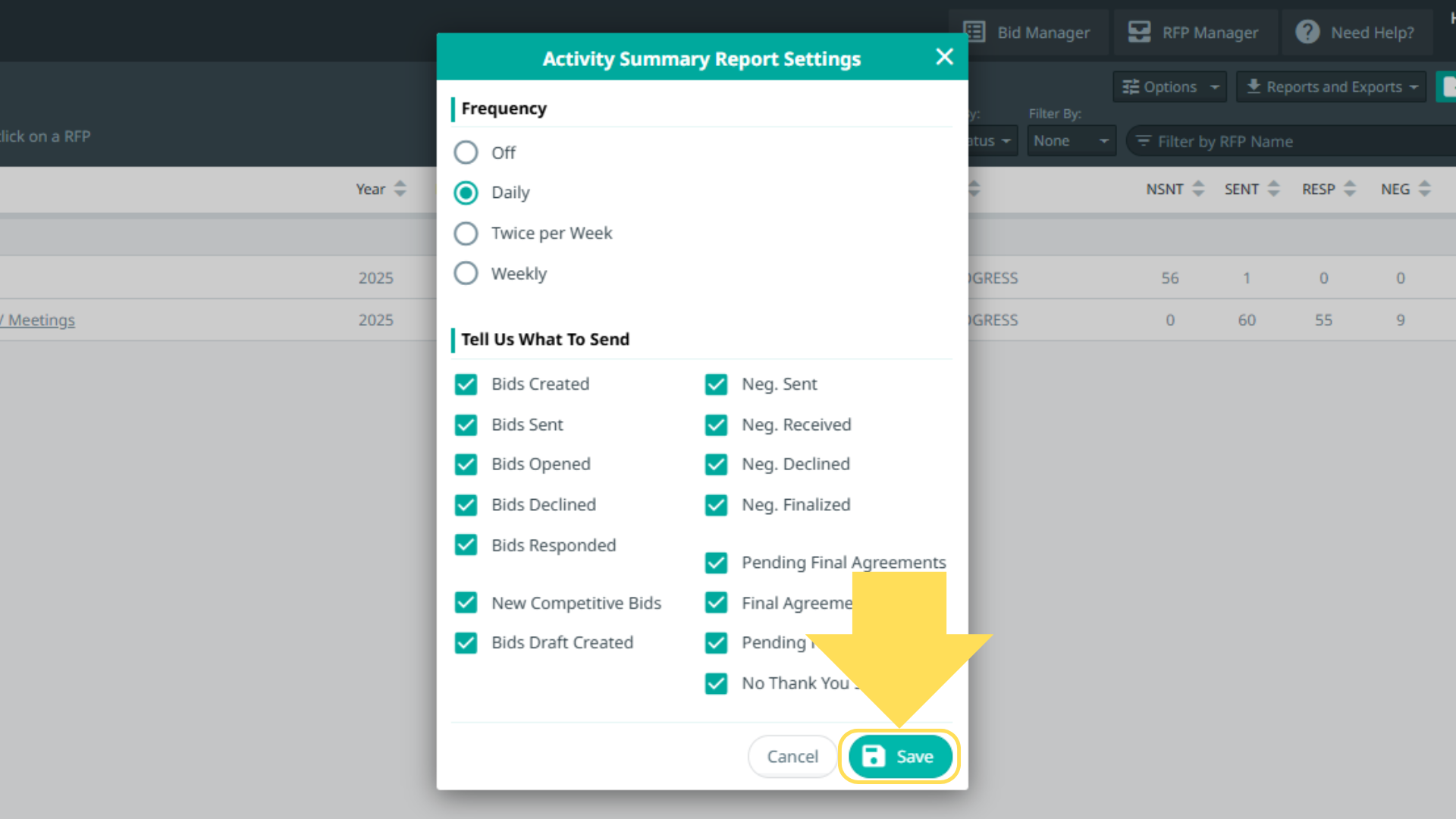Click the RFP Manager inbox icon
The height and width of the screenshot is (819, 1456).
[1139, 33]
